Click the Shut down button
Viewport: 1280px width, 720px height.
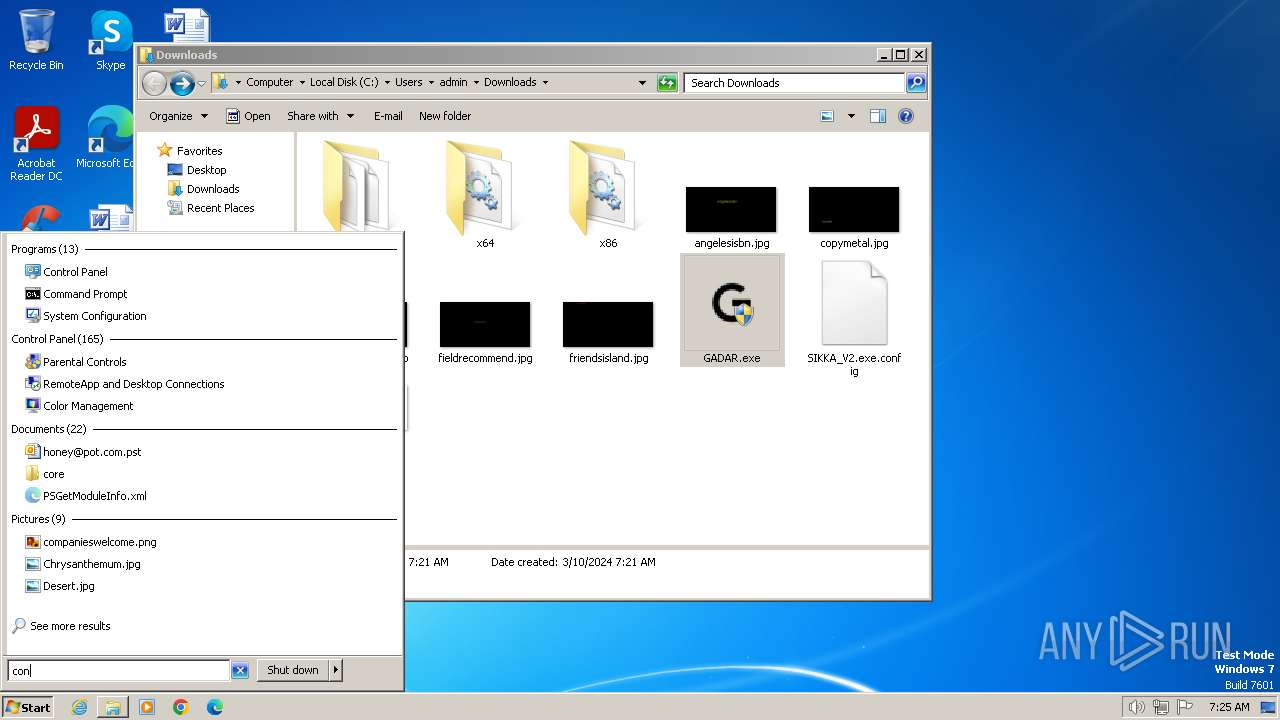(293, 670)
